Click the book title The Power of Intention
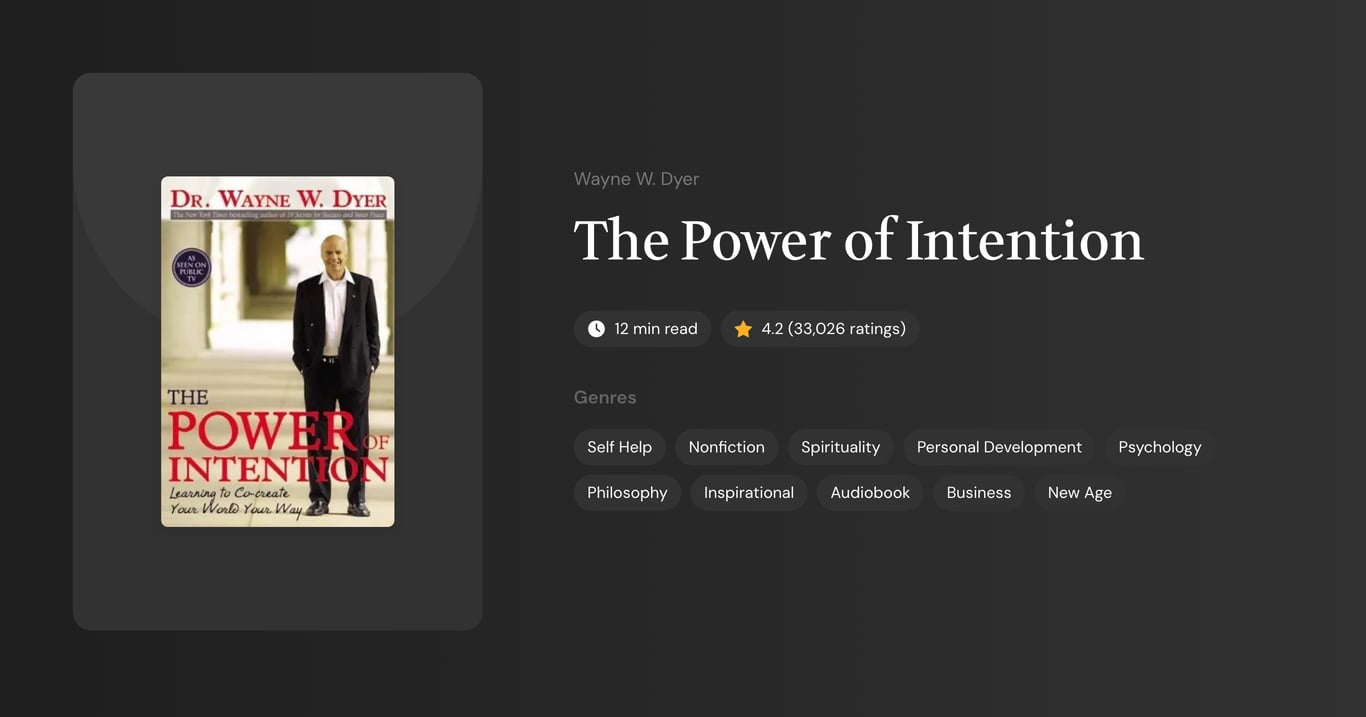This screenshot has height=717, width=1366. coord(858,240)
